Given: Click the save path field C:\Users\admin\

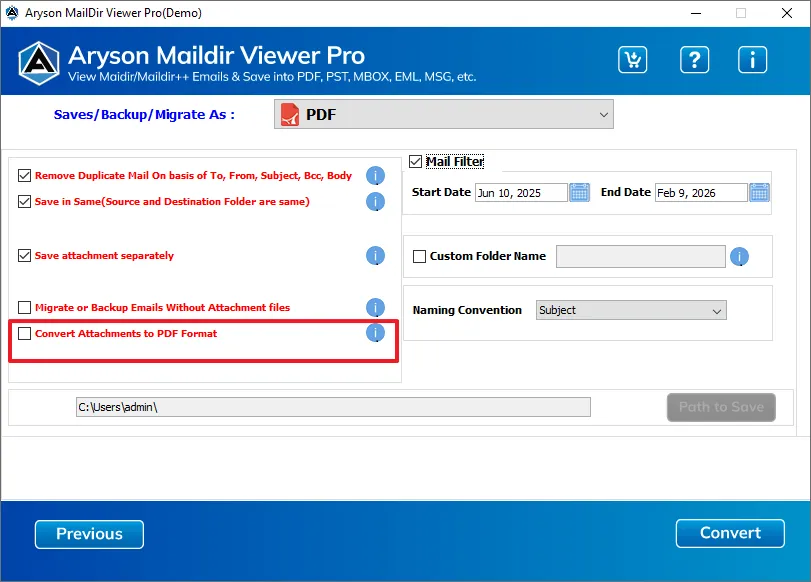Looking at the screenshot, I should (333, 407).
